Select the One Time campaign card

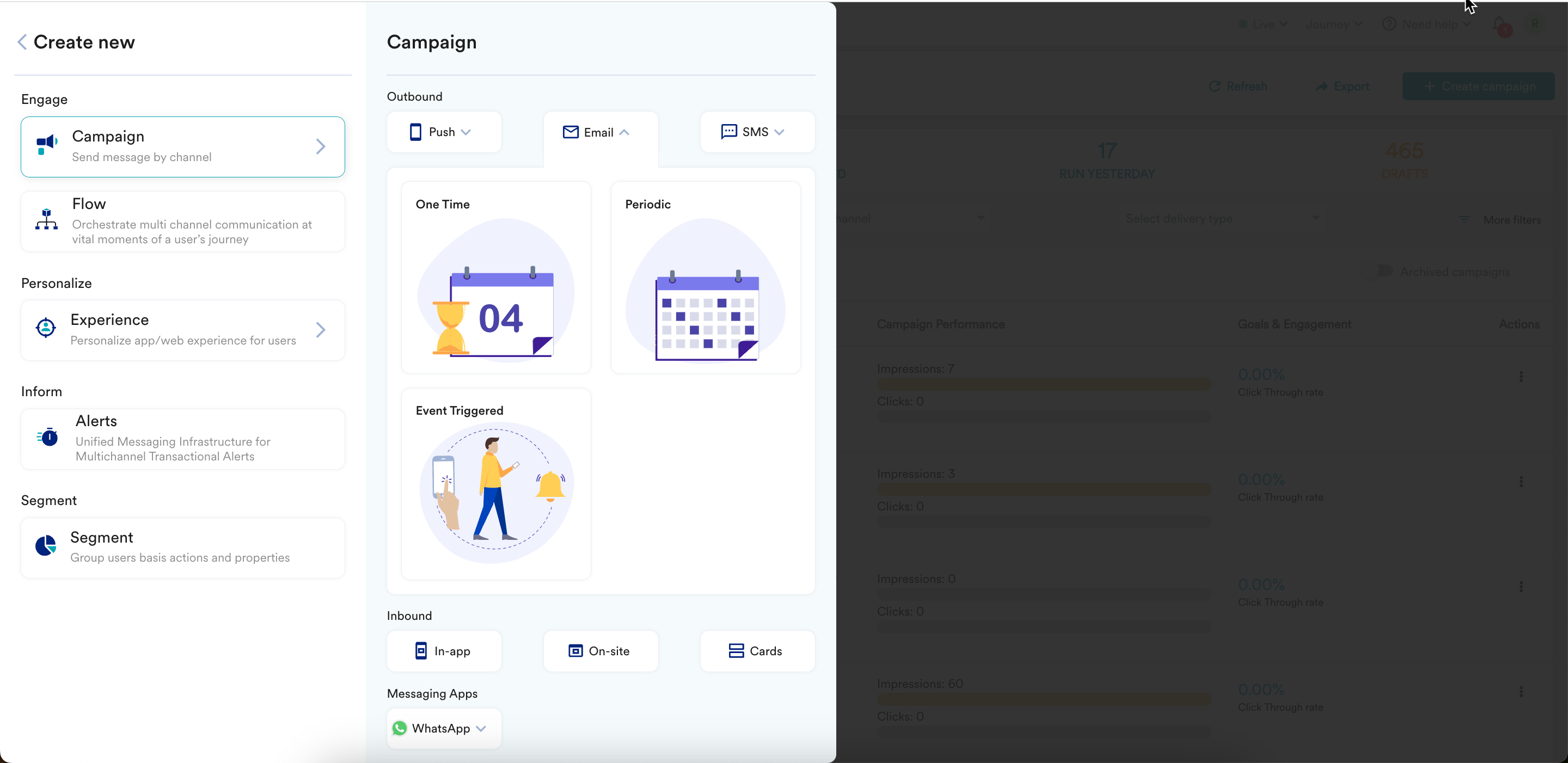click(x=495, y=278)
